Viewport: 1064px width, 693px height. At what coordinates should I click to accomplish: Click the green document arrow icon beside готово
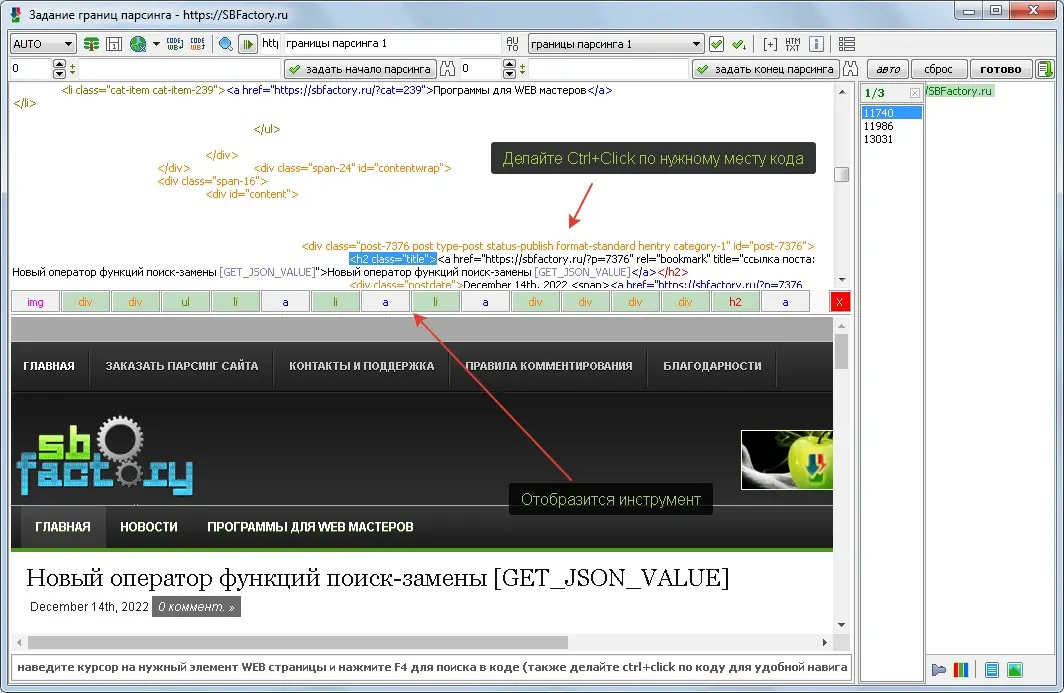point(1045,69)
